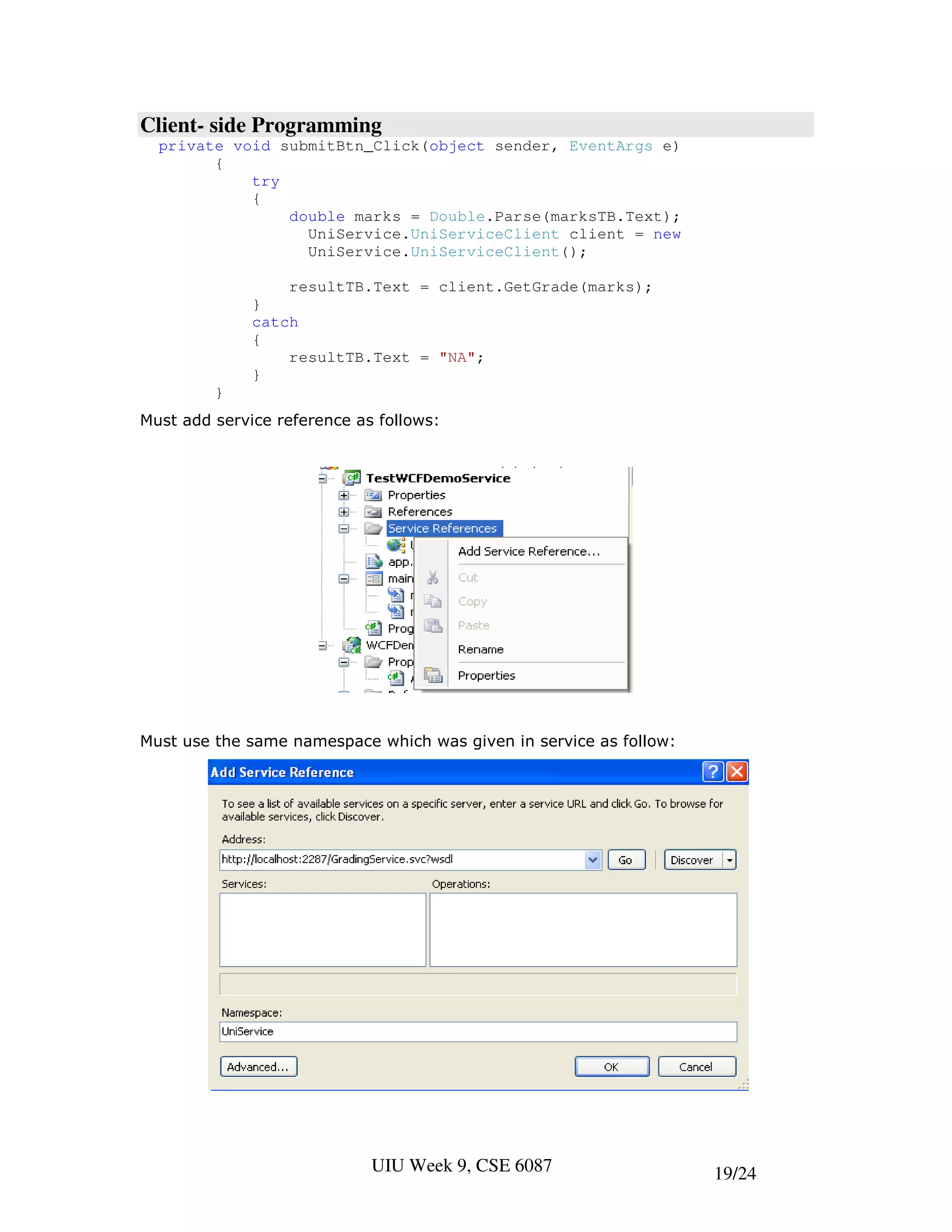Click the Address URL input field

402,860
